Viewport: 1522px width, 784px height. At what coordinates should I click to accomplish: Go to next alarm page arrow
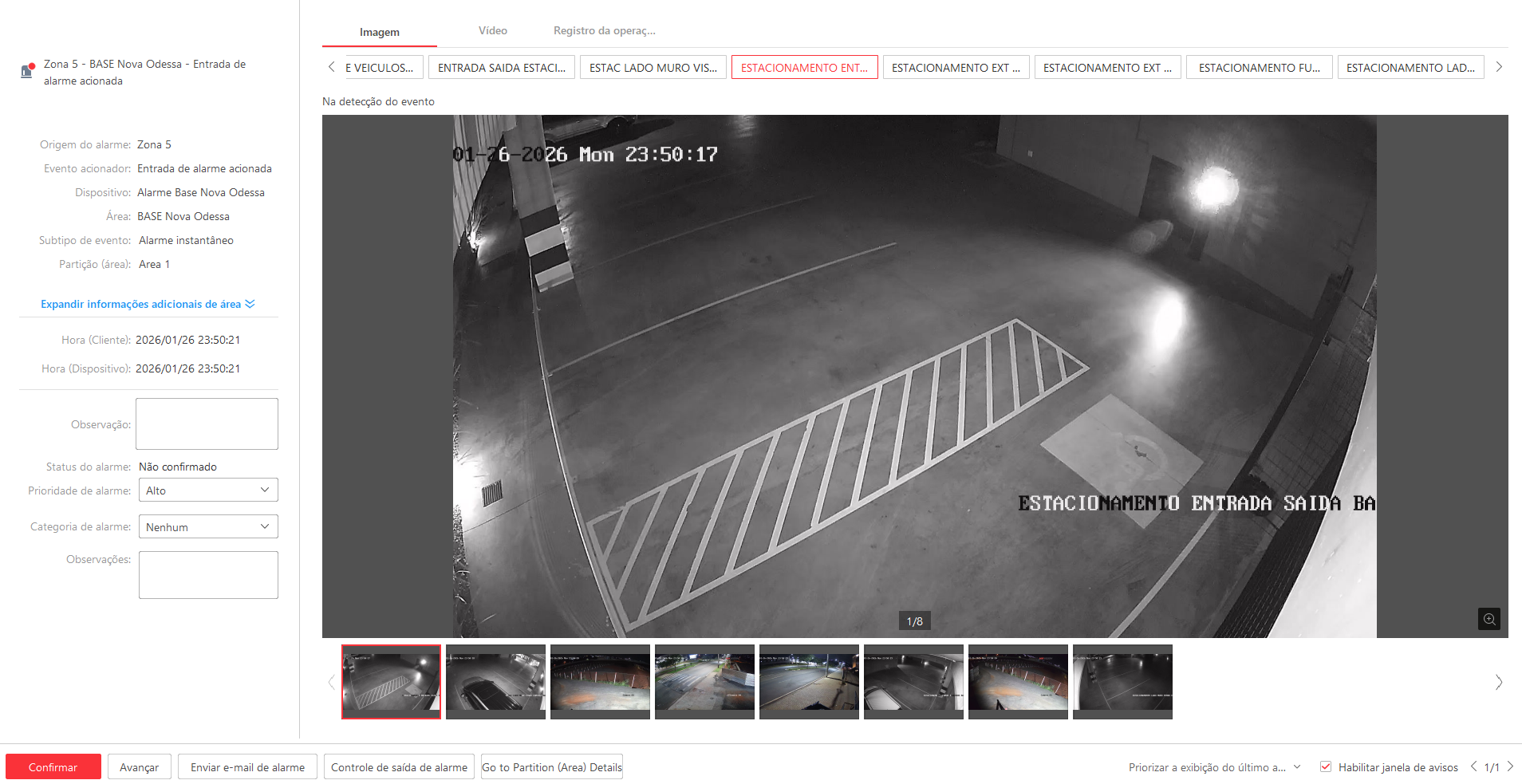tap(1510, 766)
